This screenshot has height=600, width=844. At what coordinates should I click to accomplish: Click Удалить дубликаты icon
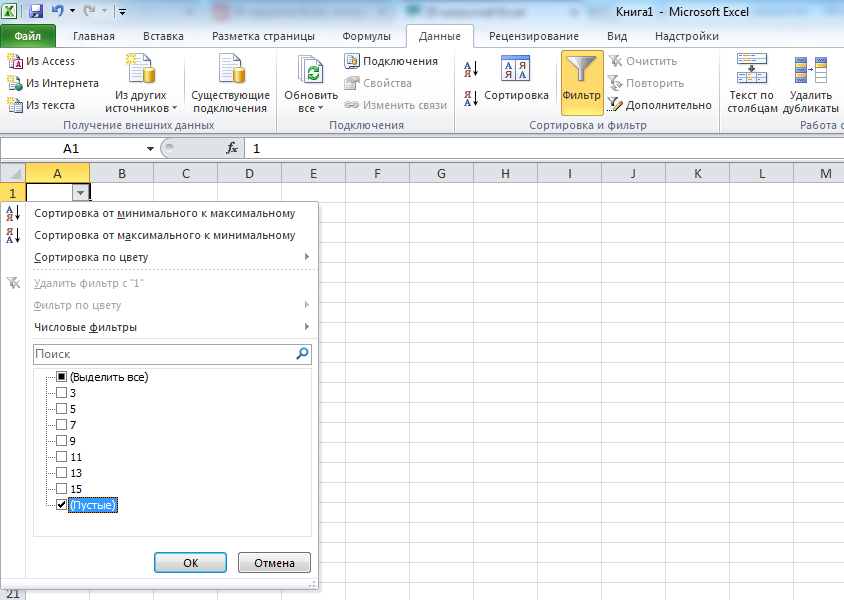(x=810, y=70)
